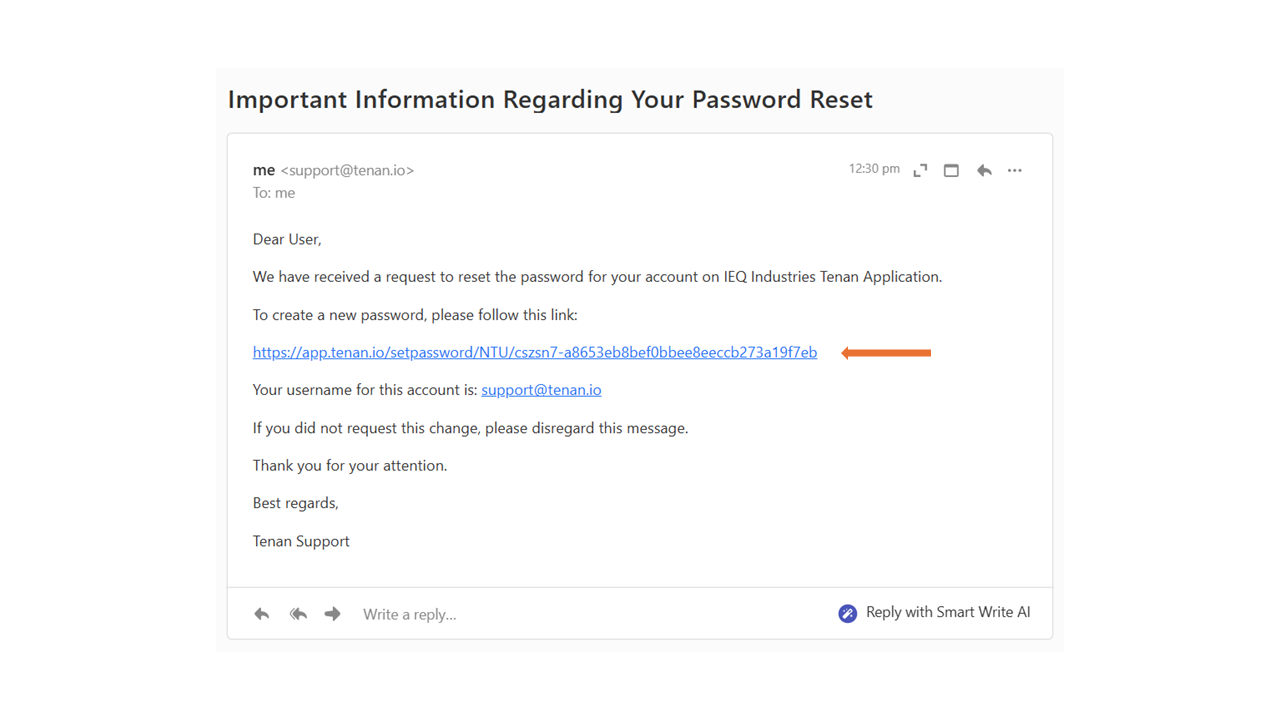Image resolution: width=1280 pixels, height=720 pixels.
Task: Click the reply arrow beside the timestamp
Action: click(984, 171)
